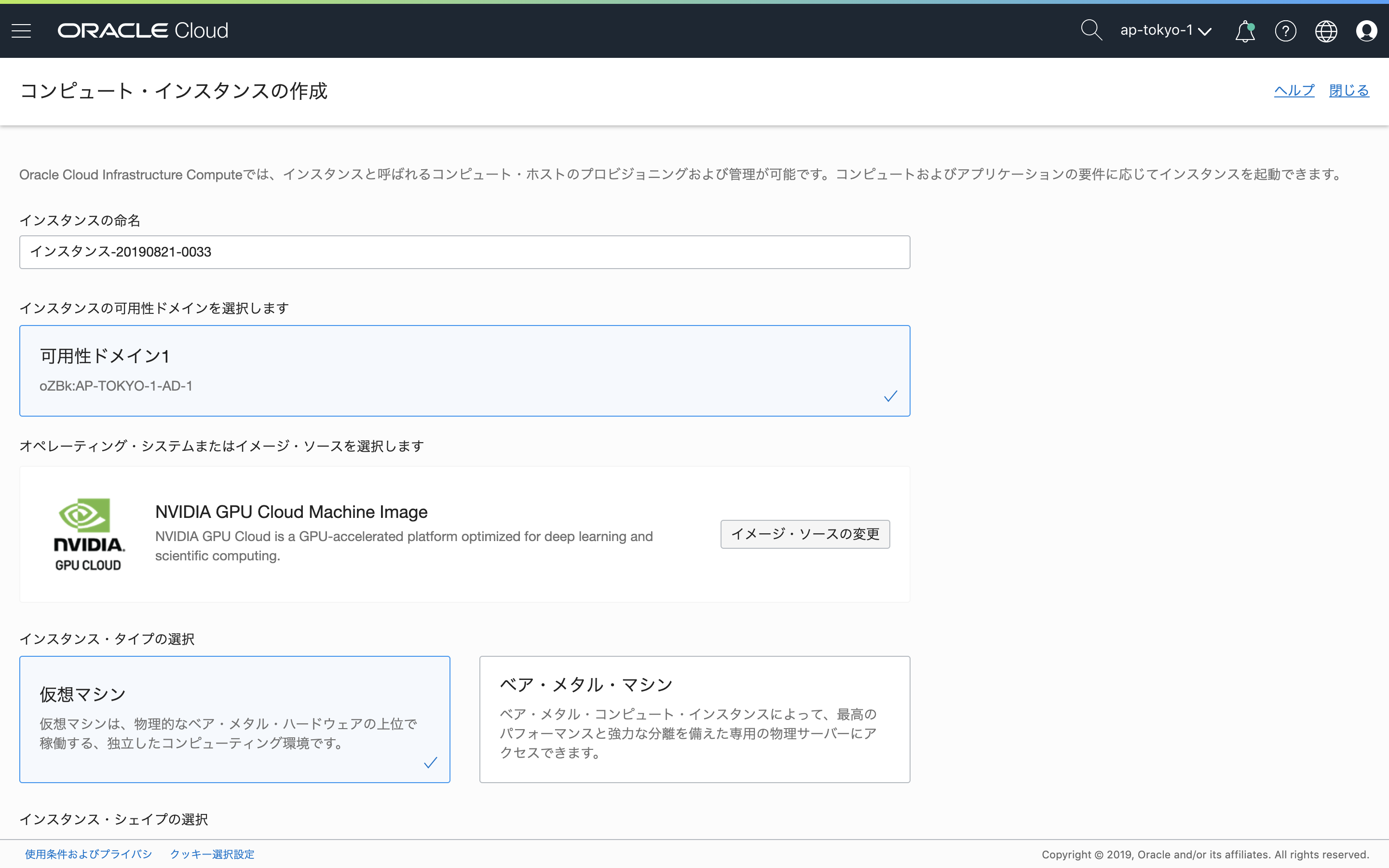The width and height of the screenshot is (1389, 868).
Task: Change language with the globe icon
Action: [x=1326, y=30]
